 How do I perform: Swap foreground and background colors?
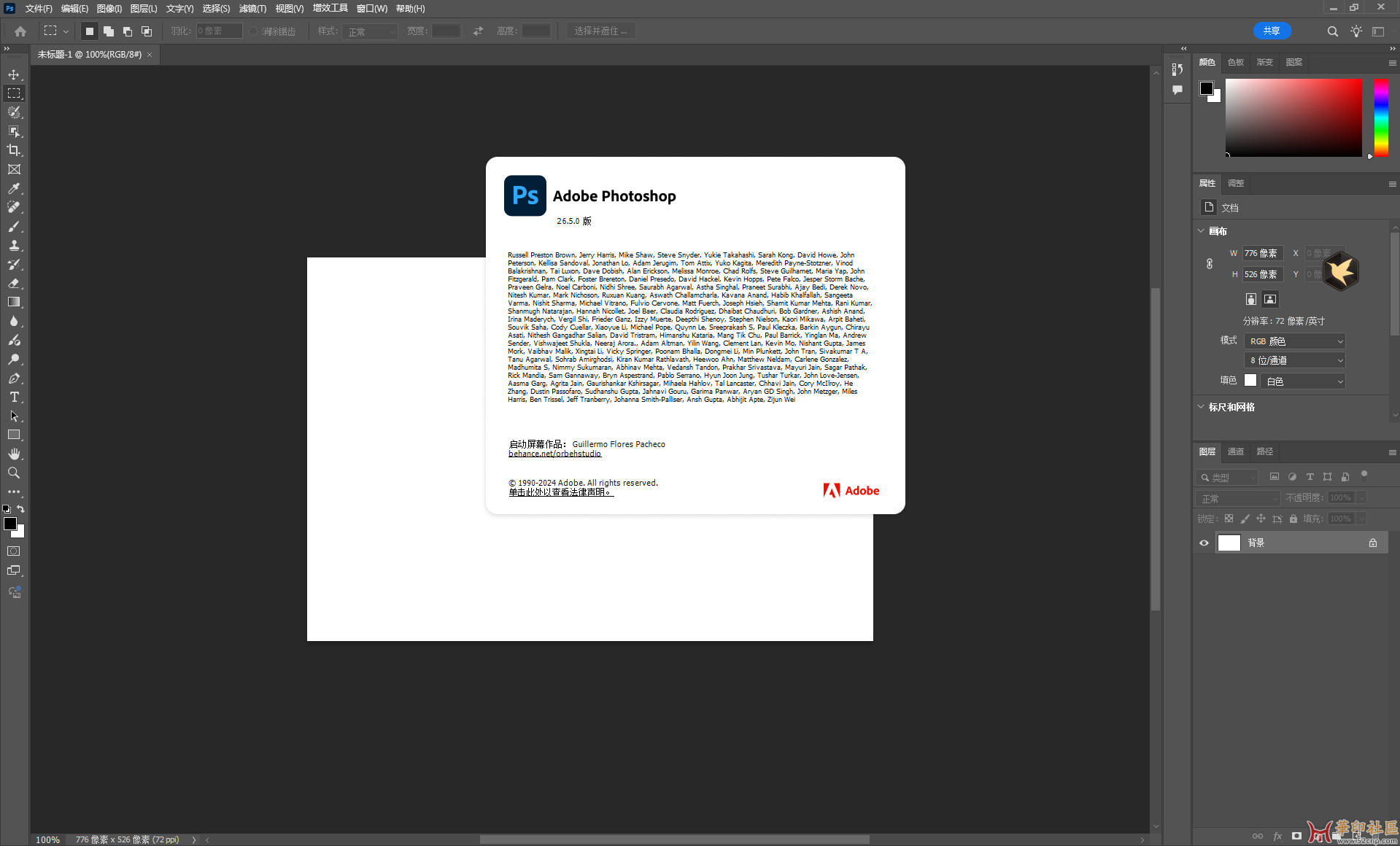21,508
